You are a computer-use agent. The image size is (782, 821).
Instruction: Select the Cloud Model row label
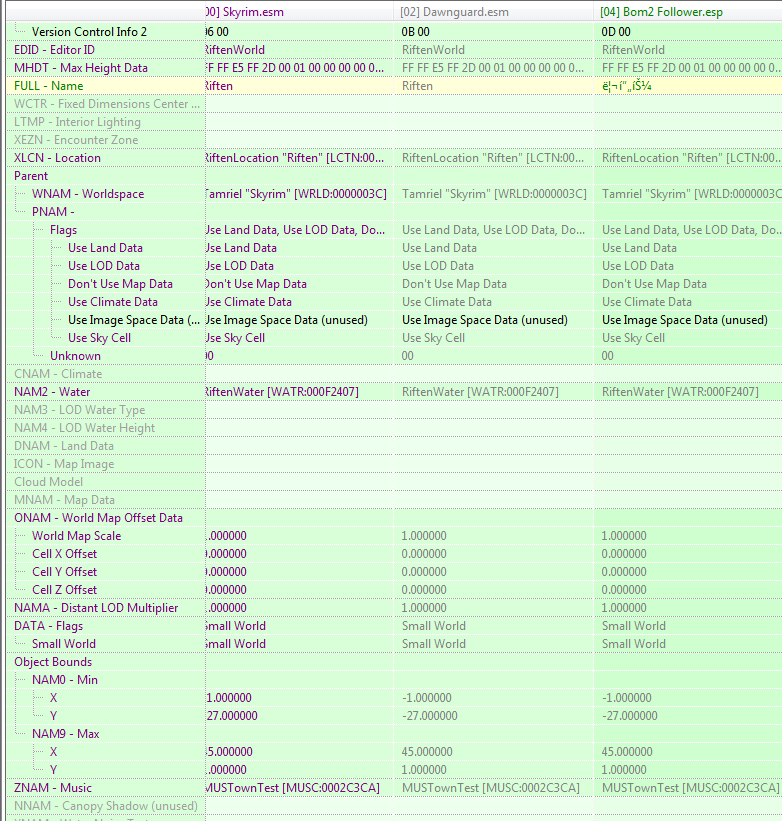point(48,482)
